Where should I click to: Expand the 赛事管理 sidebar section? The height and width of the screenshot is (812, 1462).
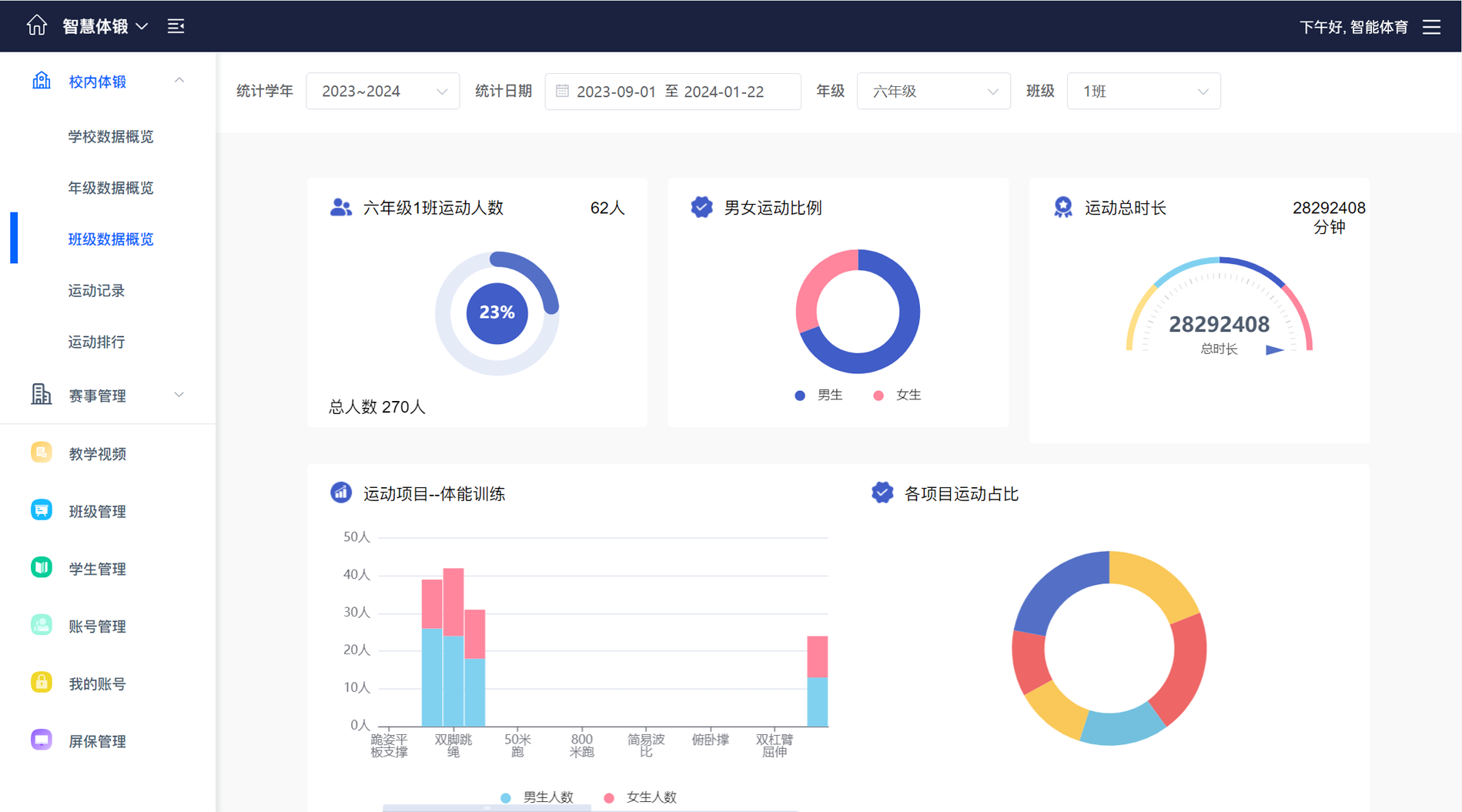click(108, 396)
